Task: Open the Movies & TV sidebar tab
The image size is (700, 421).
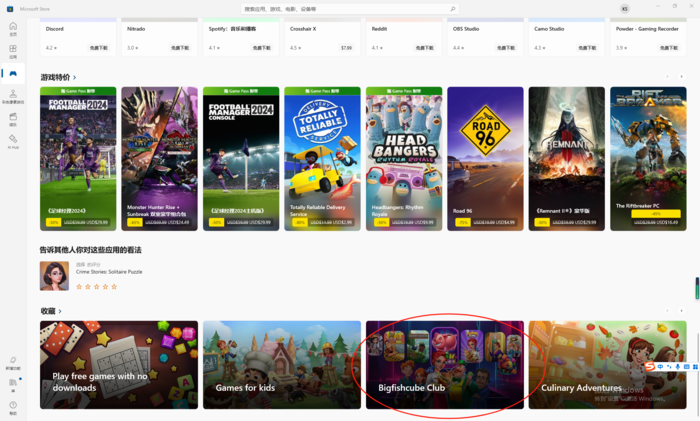Action: pos(13,119)
